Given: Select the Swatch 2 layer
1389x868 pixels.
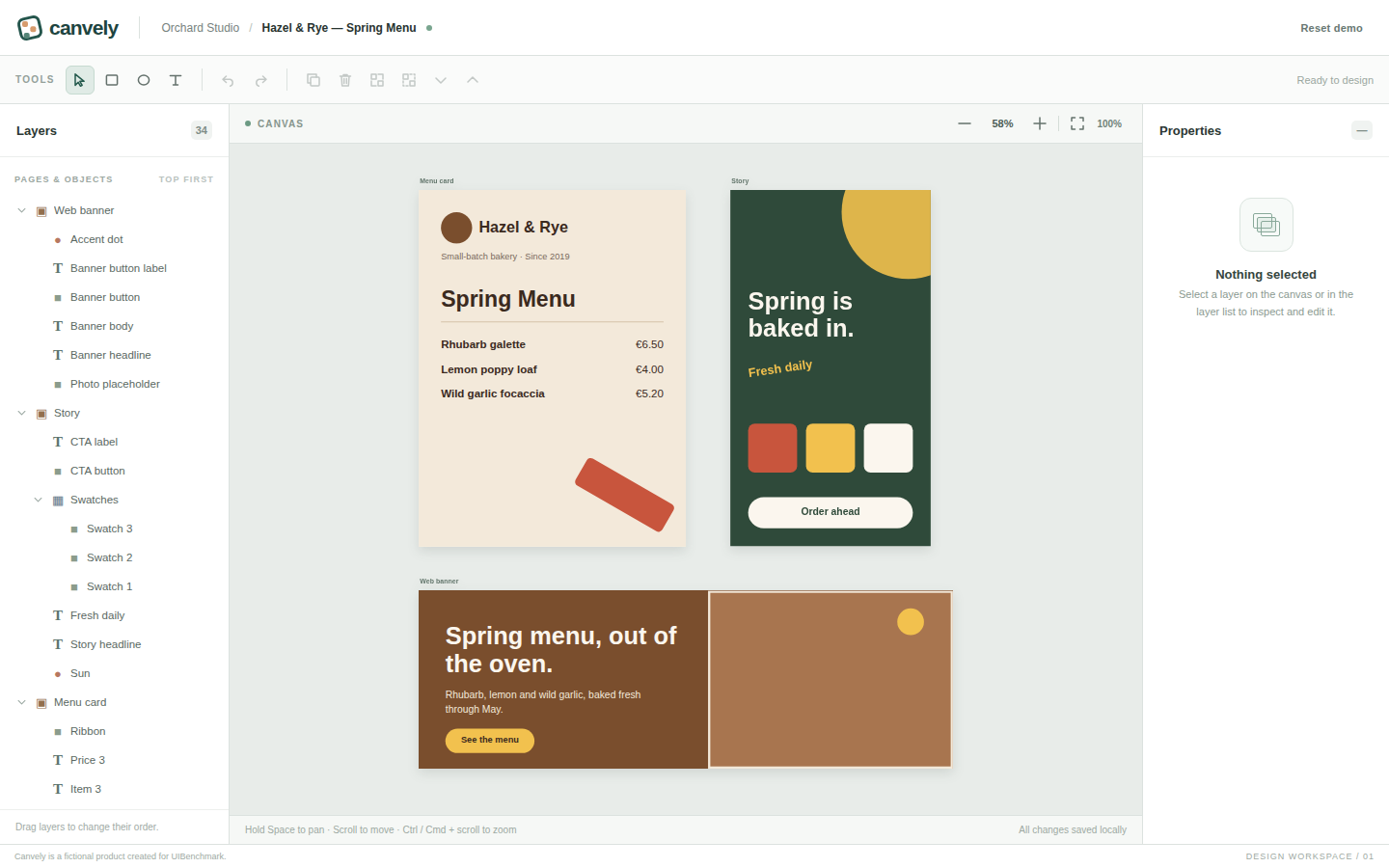Looking at the screenshot, I should [x=115, y=557].
